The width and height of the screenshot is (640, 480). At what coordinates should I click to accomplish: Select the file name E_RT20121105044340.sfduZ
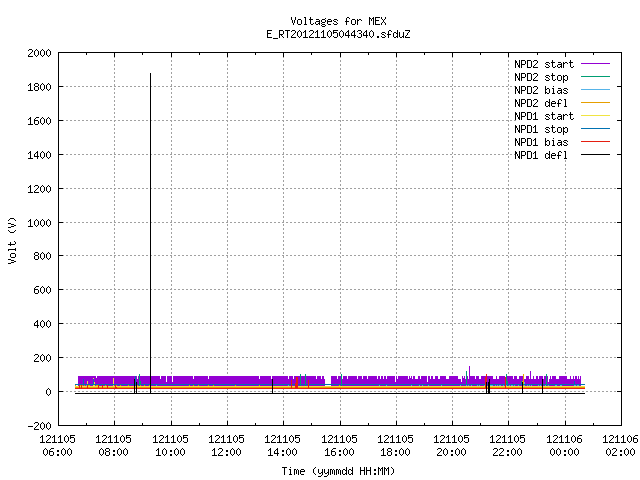point(338,34)
